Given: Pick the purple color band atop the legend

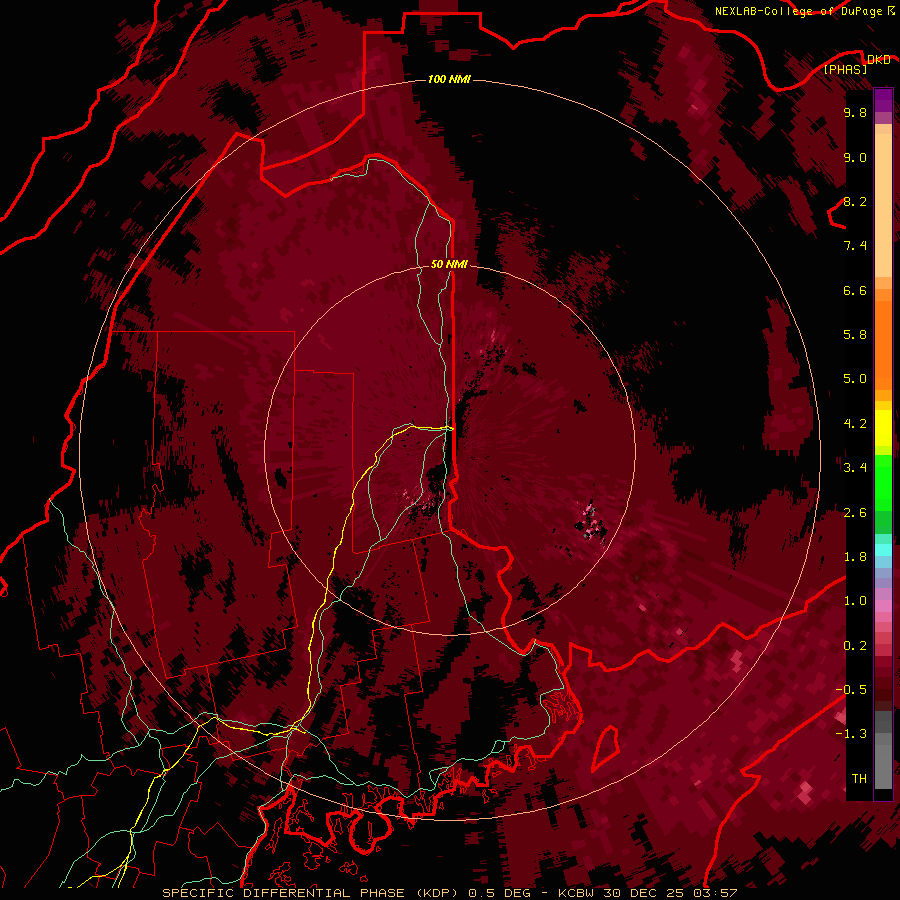Looking at the screenshot, I should [883, 100].
